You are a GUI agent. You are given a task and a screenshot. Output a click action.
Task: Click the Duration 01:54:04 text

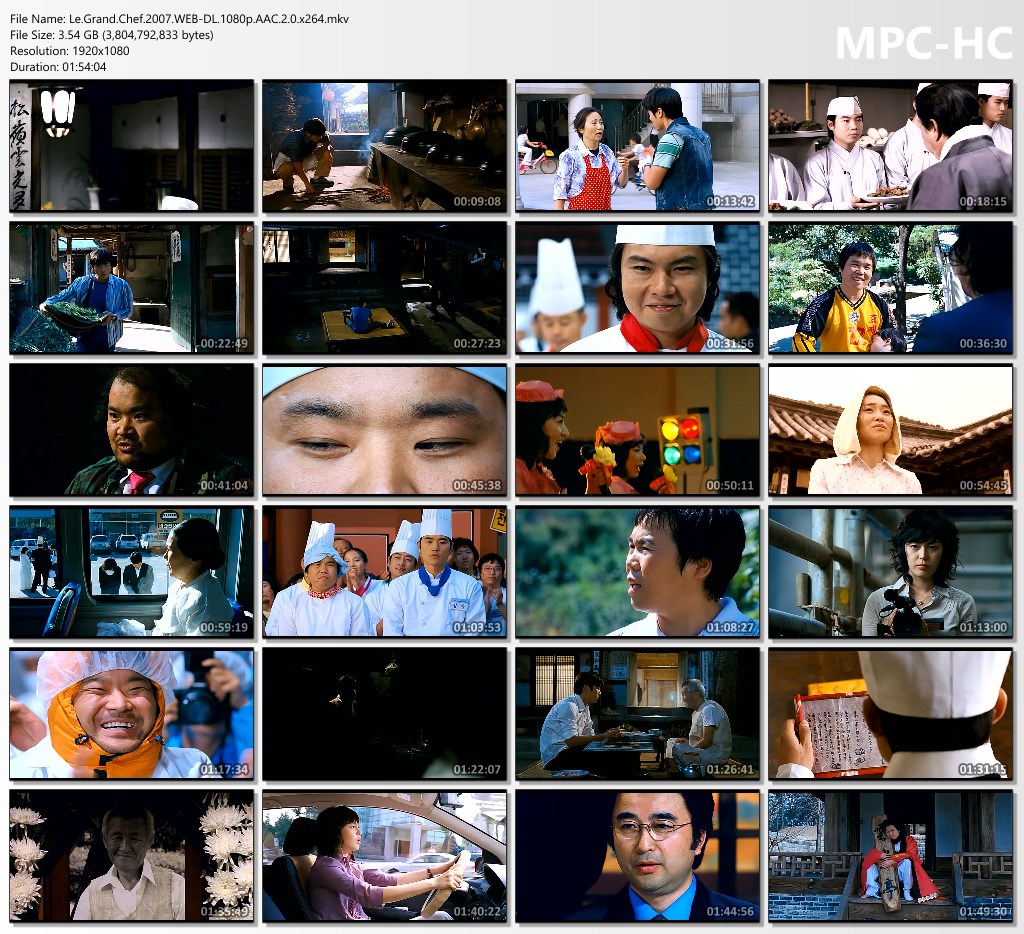coord(58,67)
